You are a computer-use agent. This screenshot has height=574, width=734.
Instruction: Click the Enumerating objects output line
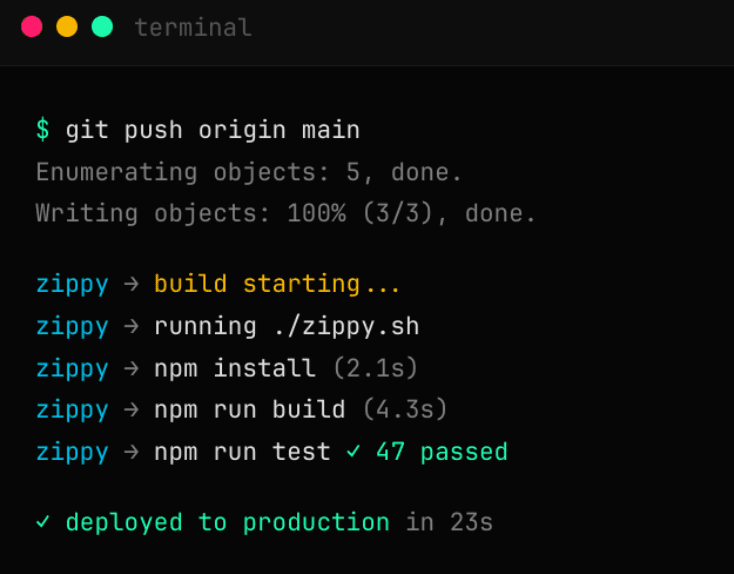pyautogui.click(x=249, y=172)
